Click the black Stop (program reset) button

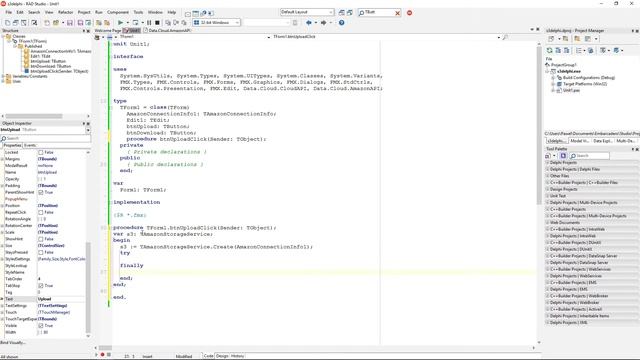tap(157, 23)
